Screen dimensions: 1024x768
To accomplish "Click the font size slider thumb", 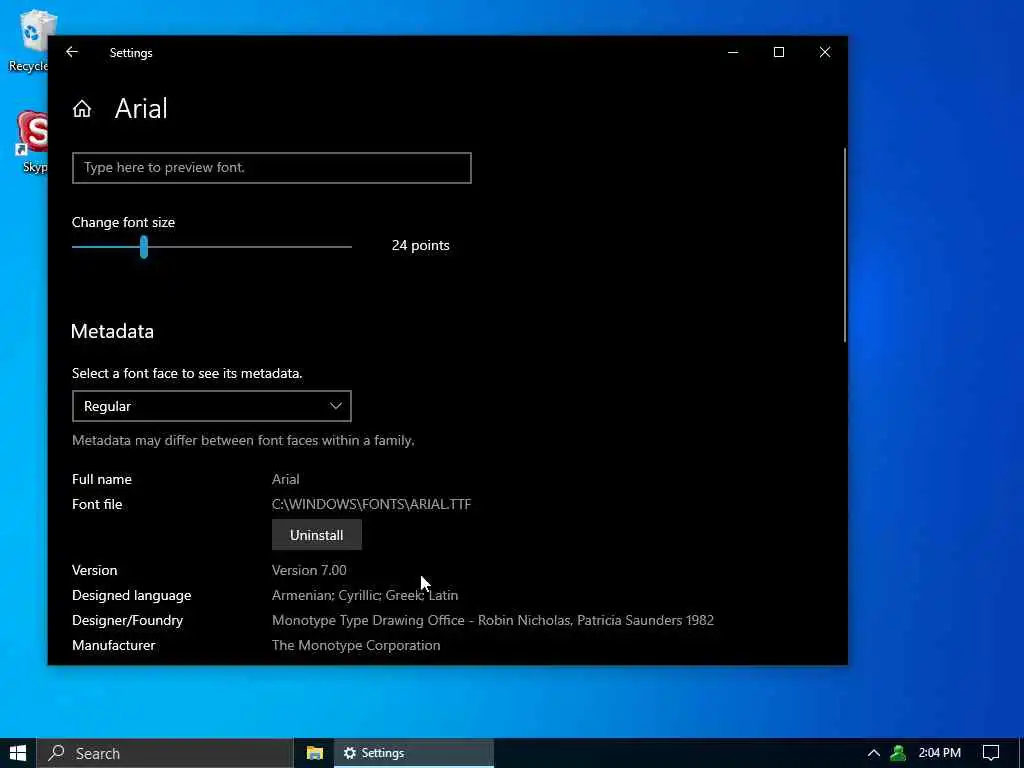I will tap(144, 247).
